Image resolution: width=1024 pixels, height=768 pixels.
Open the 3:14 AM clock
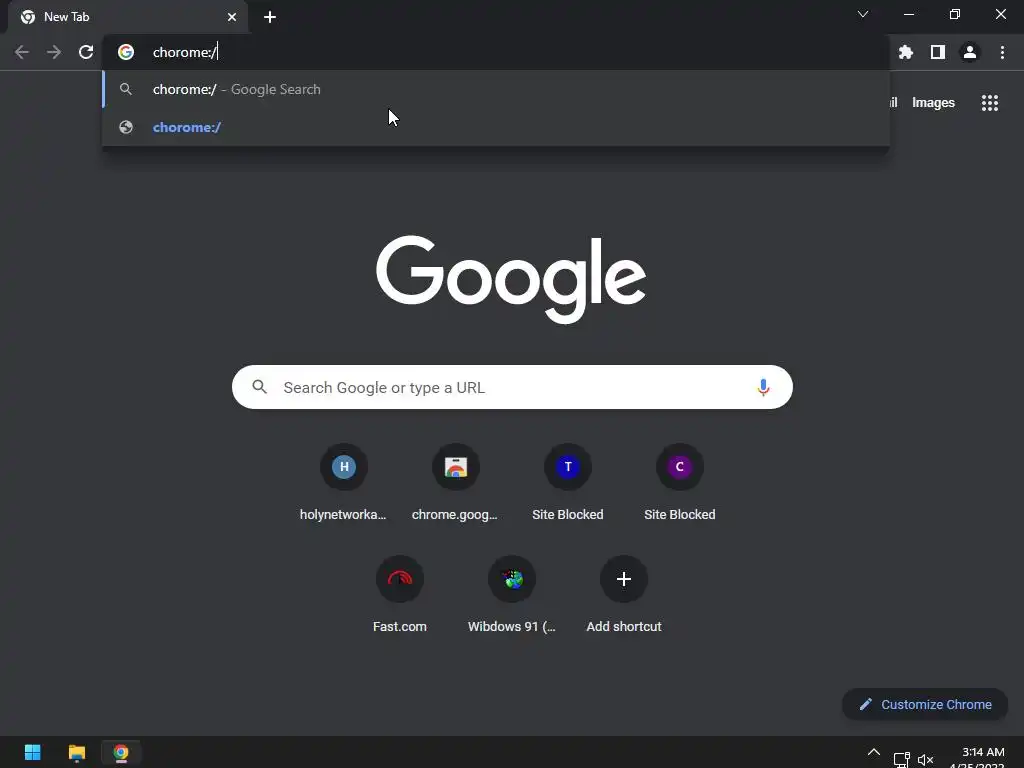click(x=983, y=752)
